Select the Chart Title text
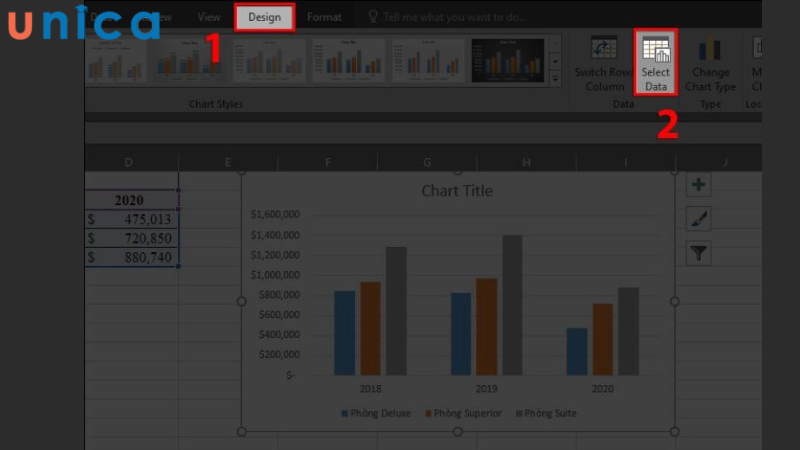Image resolution: width=800 pixels, height=450 pixels. click(457, 191)
